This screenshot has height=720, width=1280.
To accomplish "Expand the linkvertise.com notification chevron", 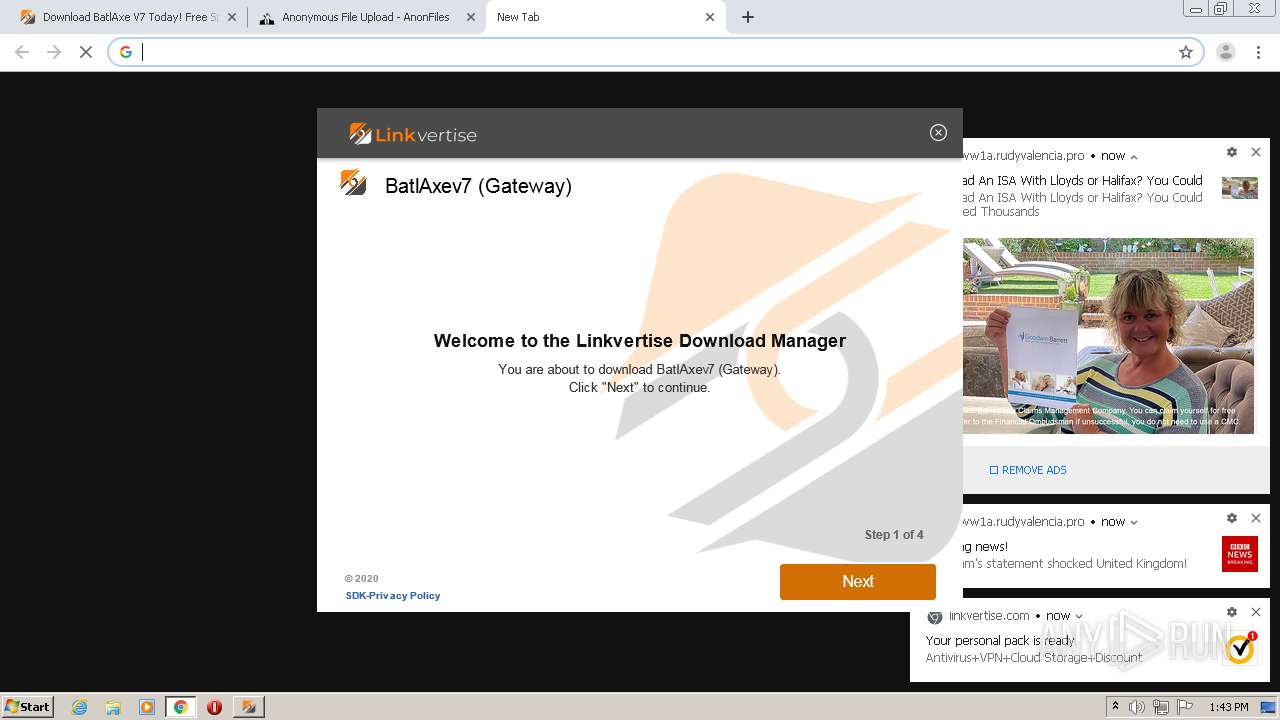I will tap(1079, 616).
